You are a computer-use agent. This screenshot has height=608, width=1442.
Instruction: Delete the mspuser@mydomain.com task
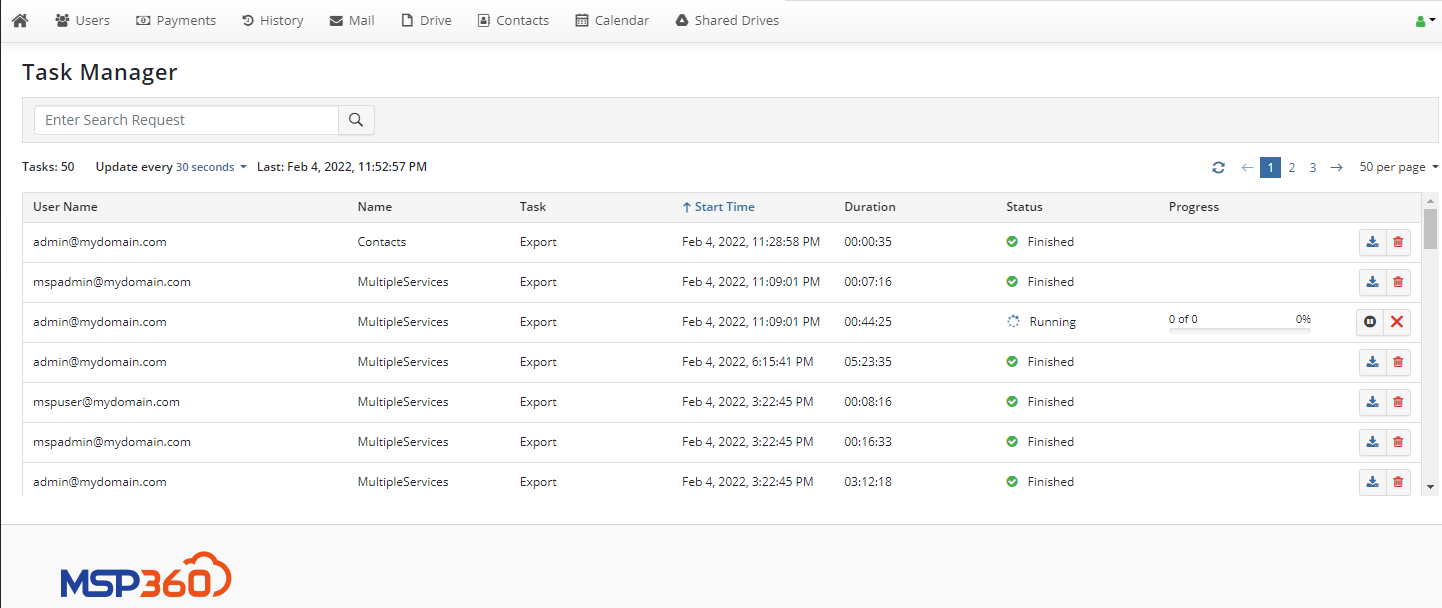(x=1398, y=402)
